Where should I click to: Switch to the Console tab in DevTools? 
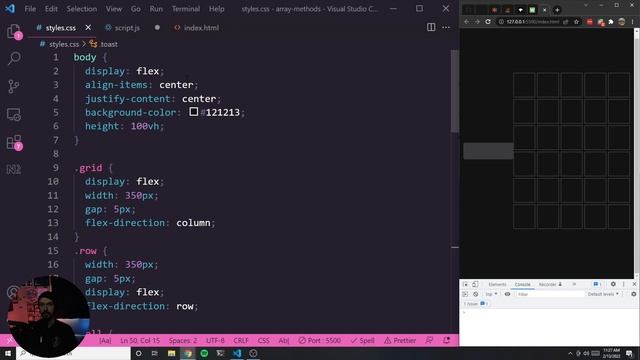click(x=522, y=284)
